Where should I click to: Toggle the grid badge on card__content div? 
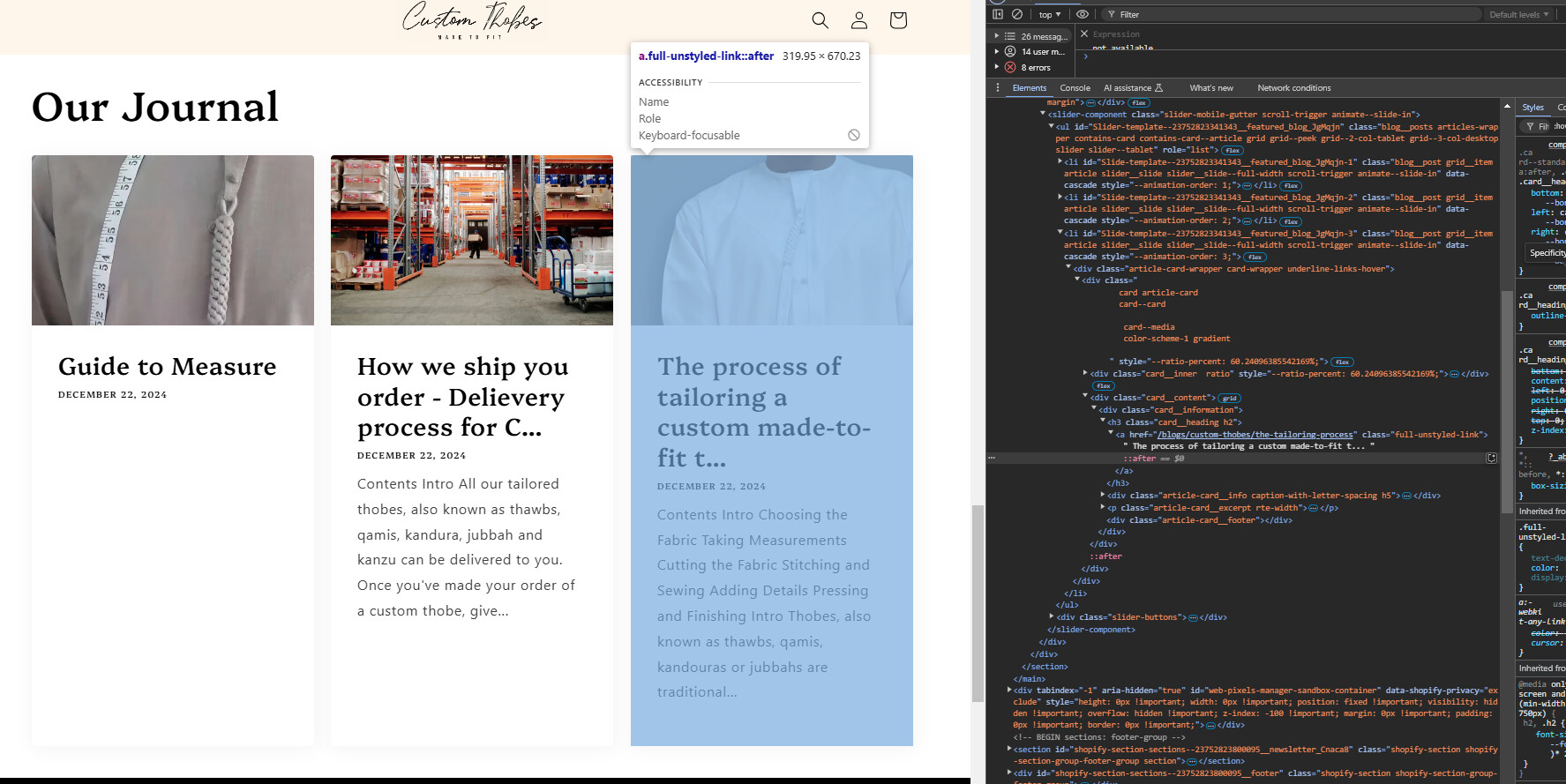(1229, 399)
